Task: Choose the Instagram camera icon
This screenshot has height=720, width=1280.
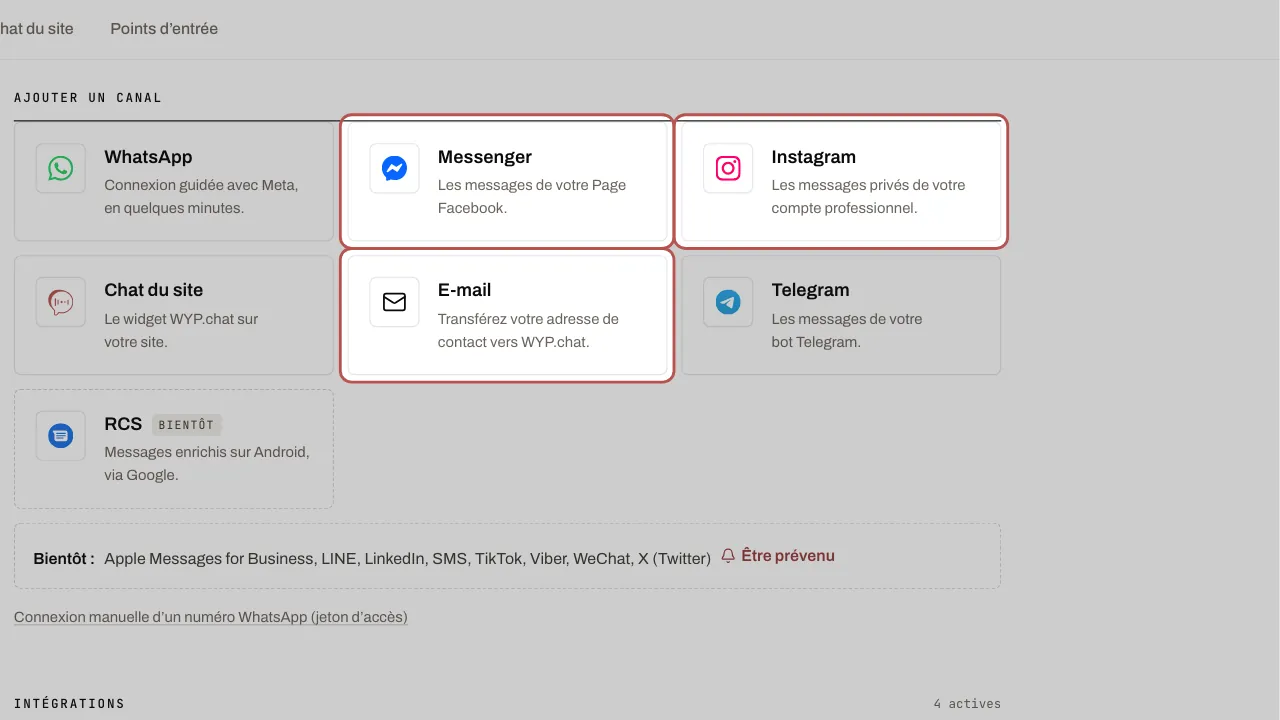Action: 728,168
